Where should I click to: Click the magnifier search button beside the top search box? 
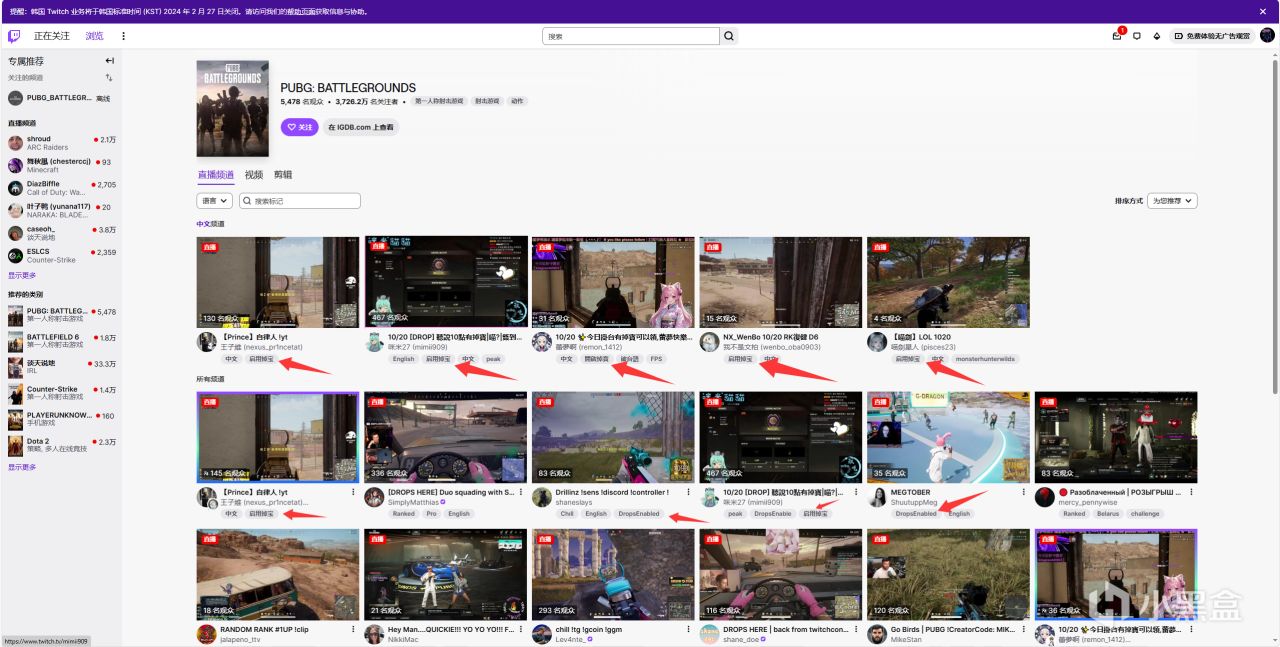click(729, 36)
